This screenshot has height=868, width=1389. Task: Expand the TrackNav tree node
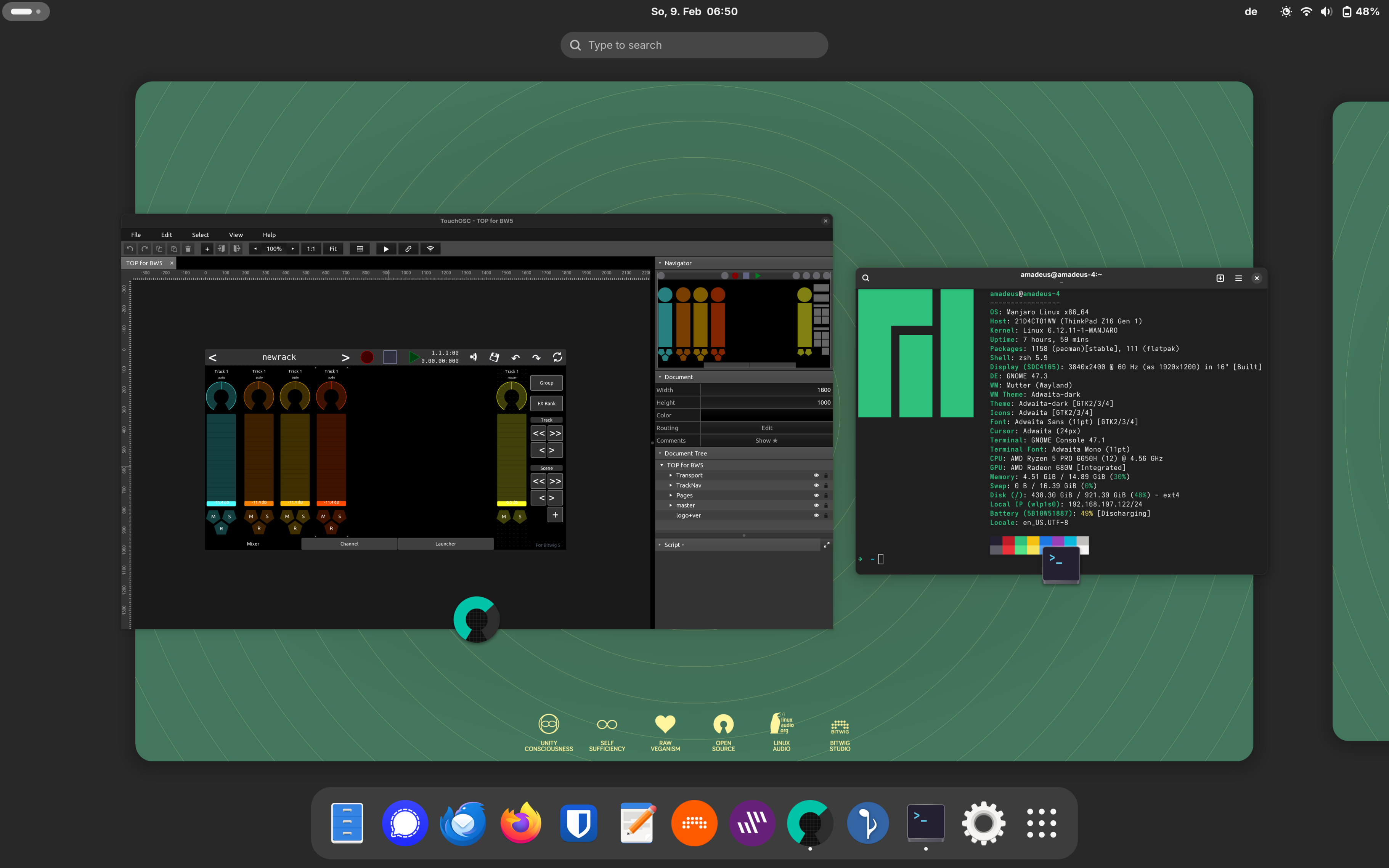click(x=671, y=485)
